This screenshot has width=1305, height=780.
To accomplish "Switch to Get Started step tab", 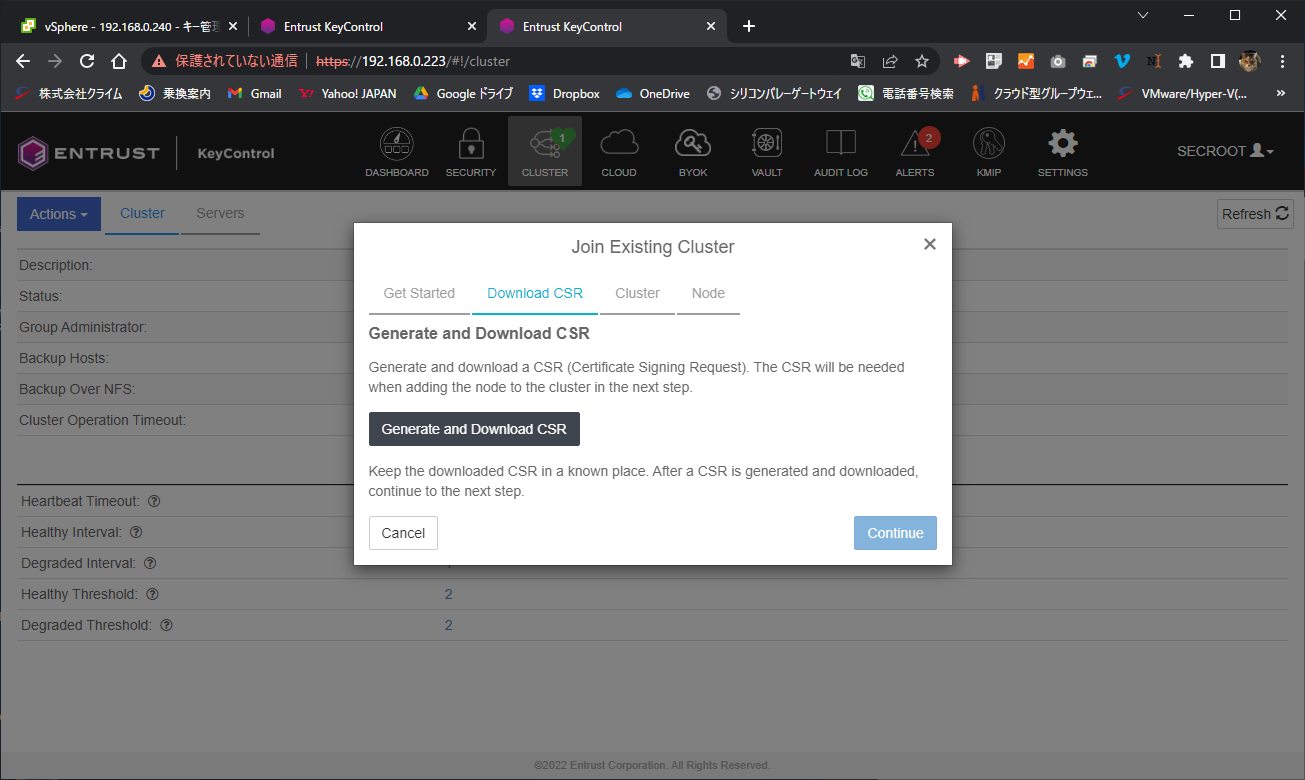I will 419,293.
